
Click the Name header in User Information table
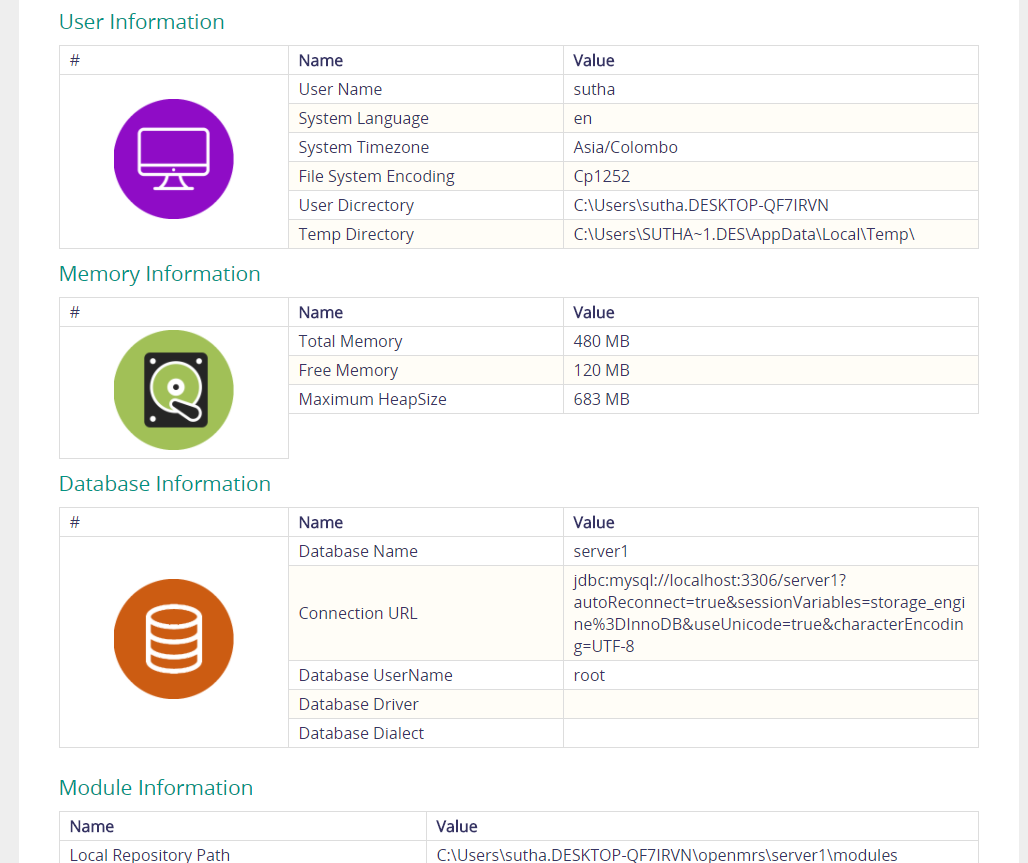(x=321, y=60)
